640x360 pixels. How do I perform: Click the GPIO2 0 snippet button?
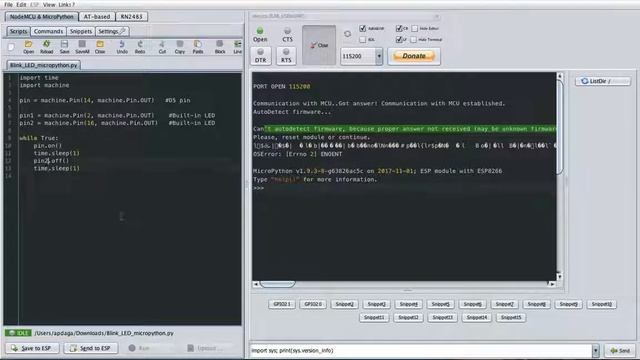(x=313, y=304)
